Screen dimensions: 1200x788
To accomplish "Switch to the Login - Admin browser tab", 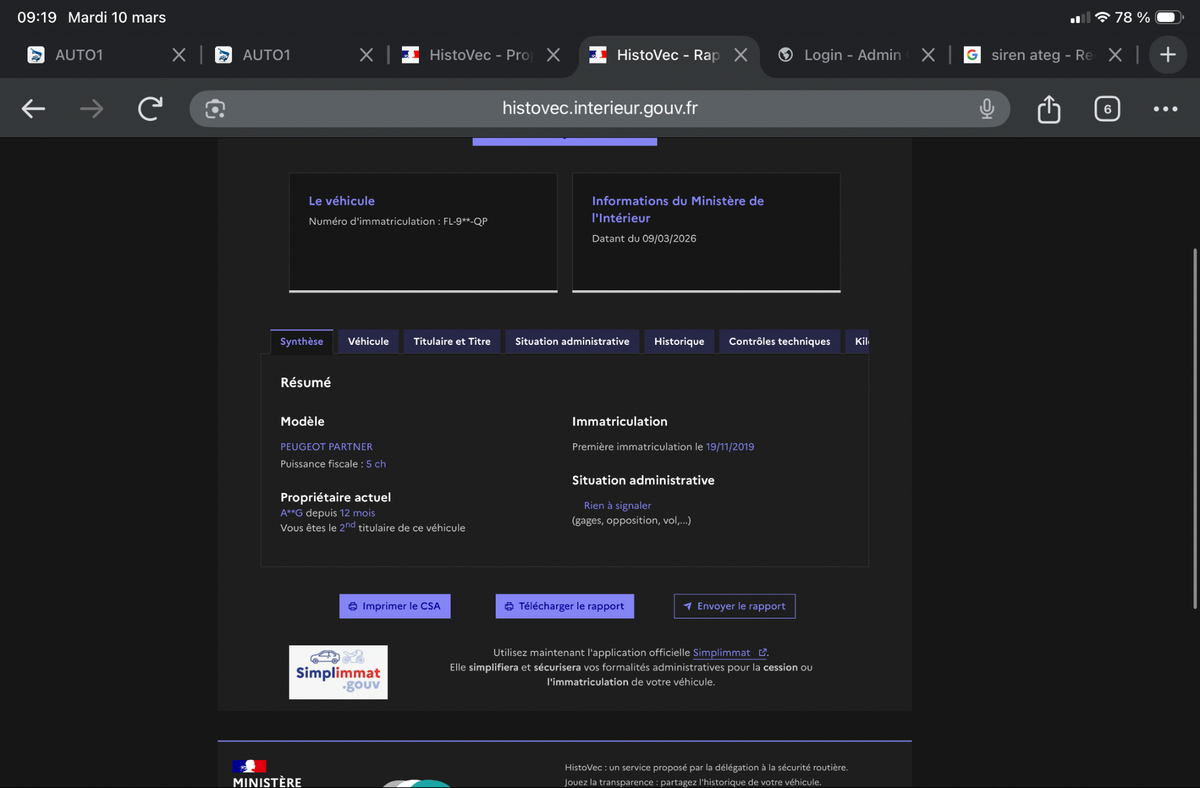I will click(845, 55).
